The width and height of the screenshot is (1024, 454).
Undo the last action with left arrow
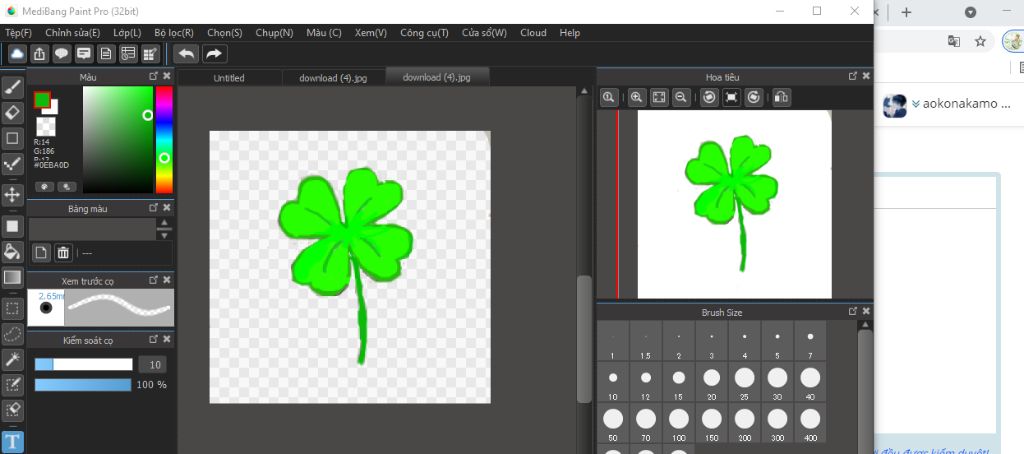point(187,54)
